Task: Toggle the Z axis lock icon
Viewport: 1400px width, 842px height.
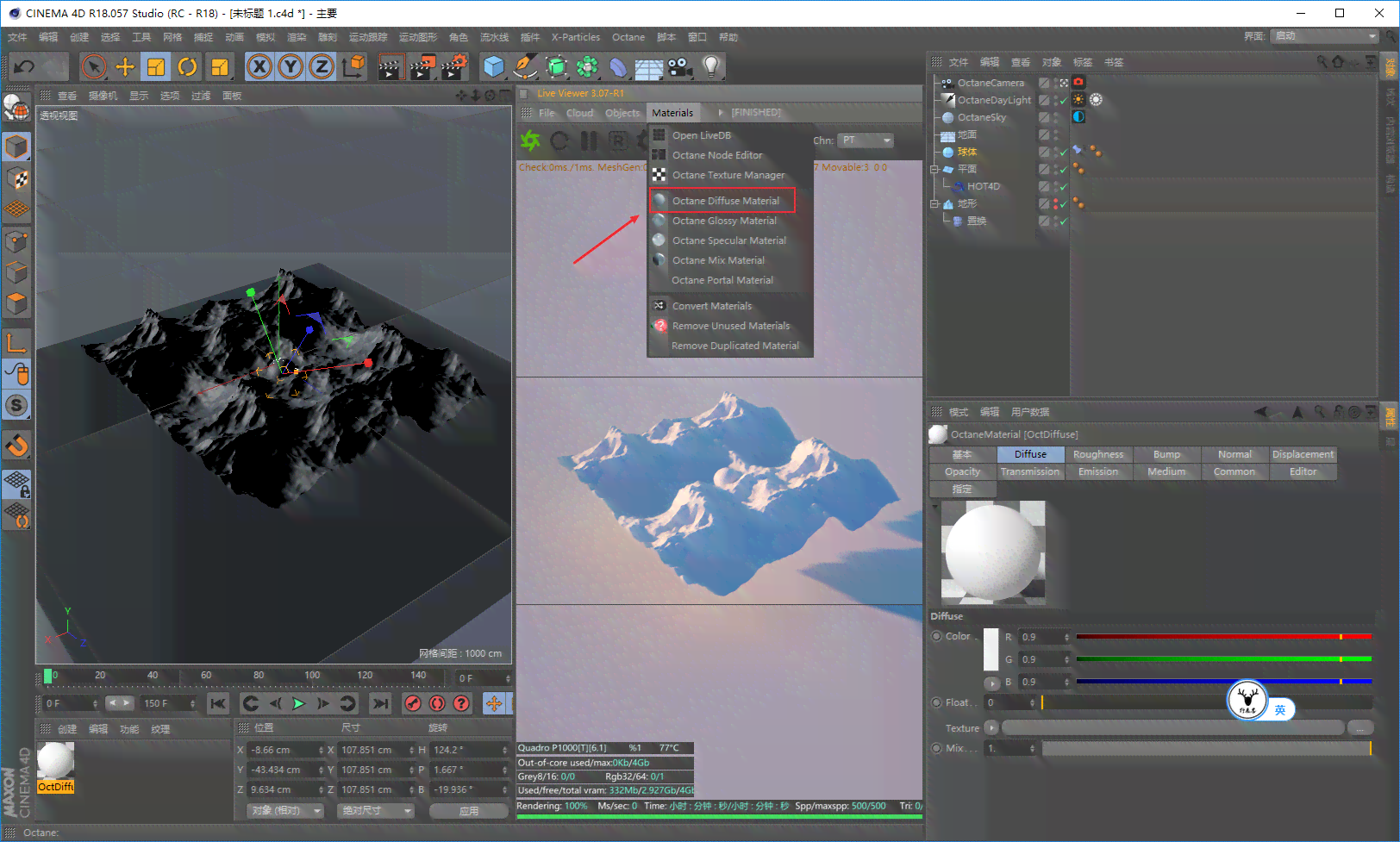Action: [322, 66]
